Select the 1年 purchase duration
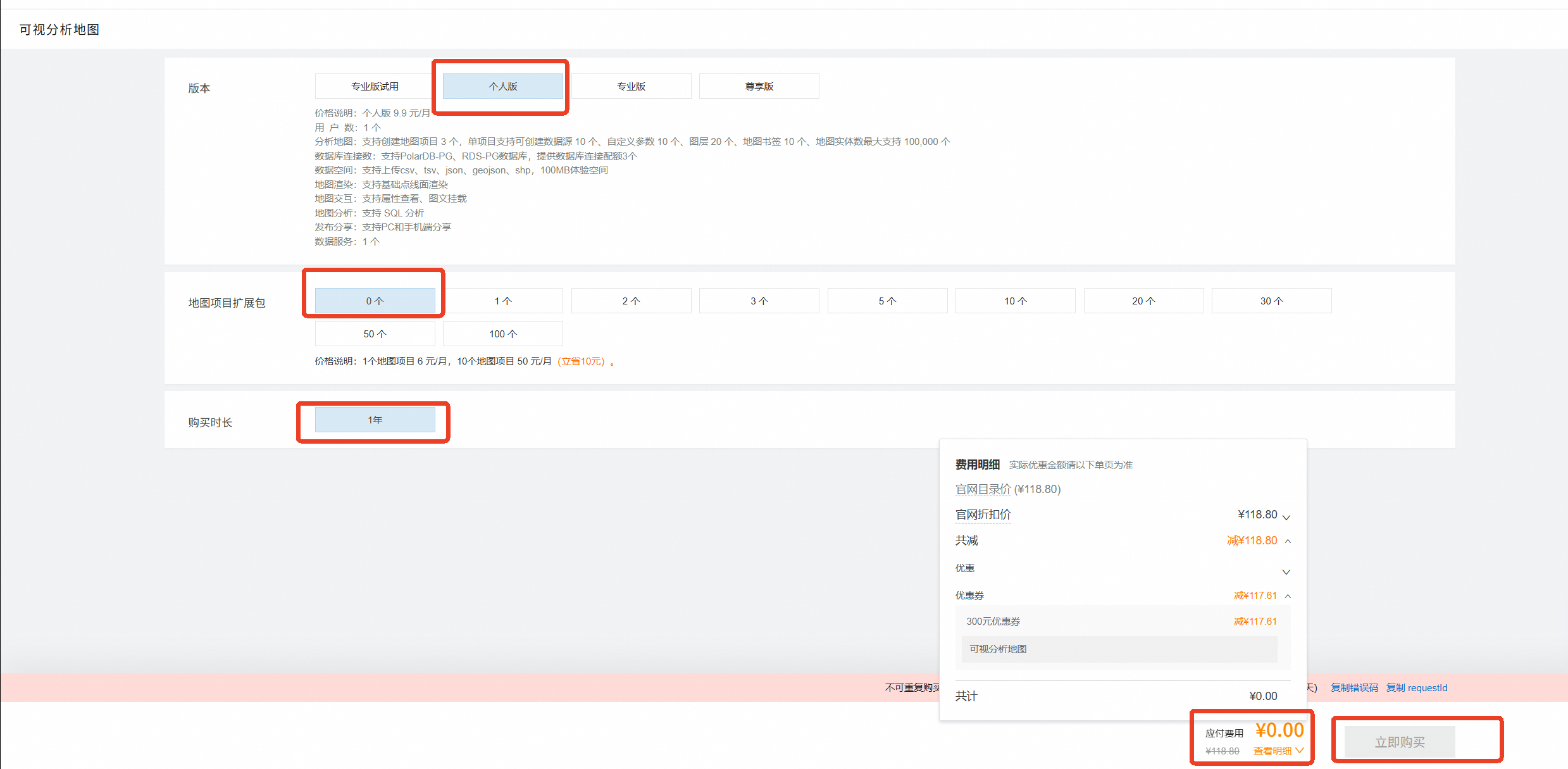This screenshot has width=1568, height=769. point(375,420)
